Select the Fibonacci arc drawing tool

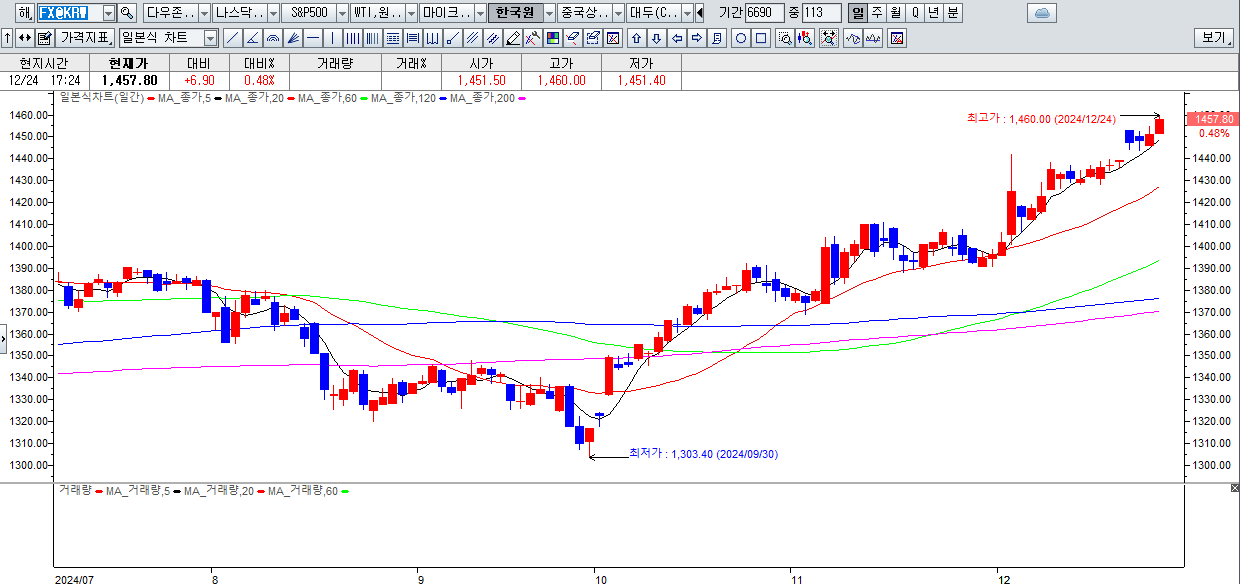point(273,39)
